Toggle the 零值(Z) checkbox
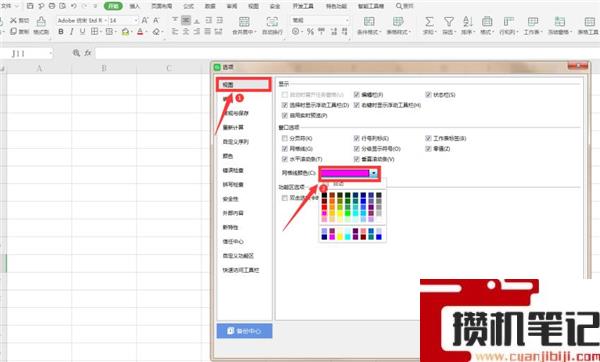Screen dimensions: 600x362 (428, 148)
